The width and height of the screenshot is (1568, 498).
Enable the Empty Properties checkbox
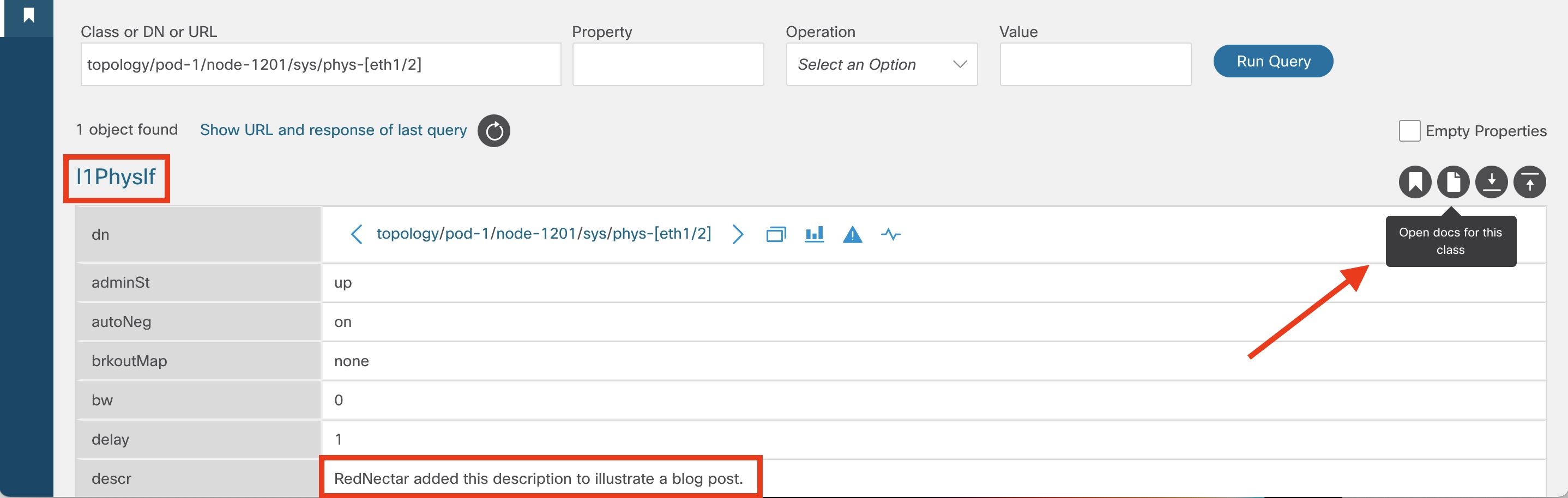point(1409,131)
